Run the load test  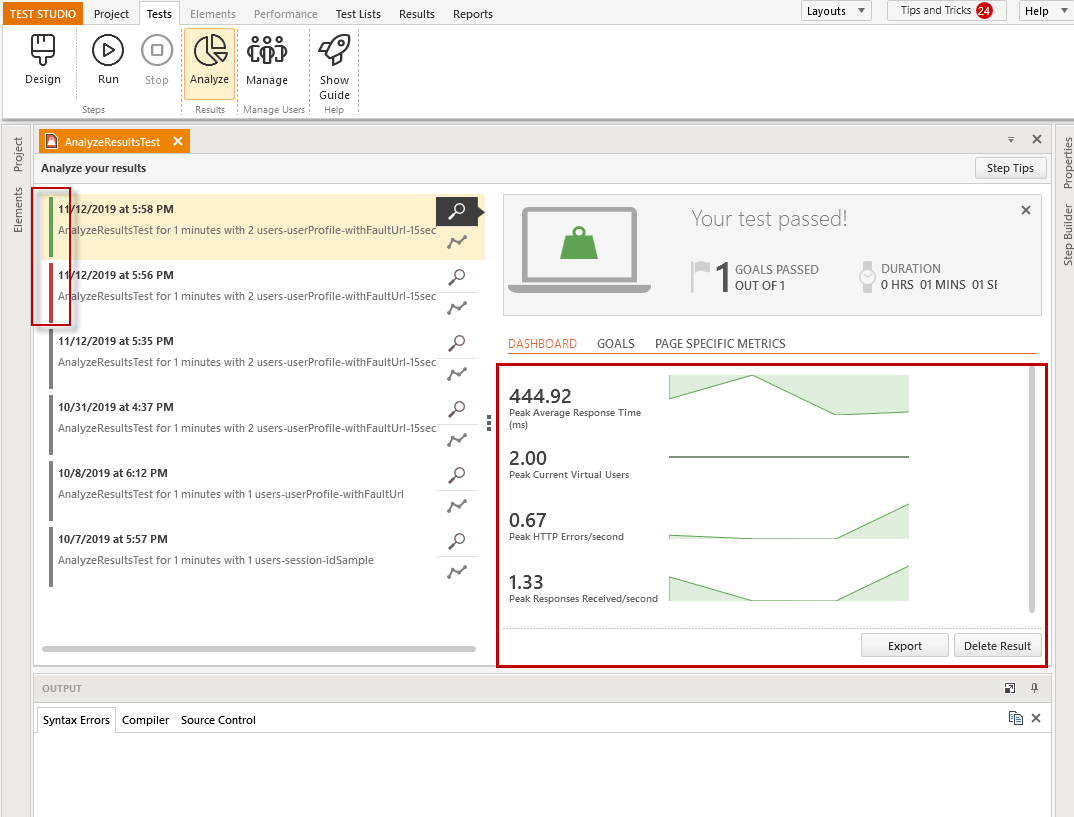pos(108,60)
